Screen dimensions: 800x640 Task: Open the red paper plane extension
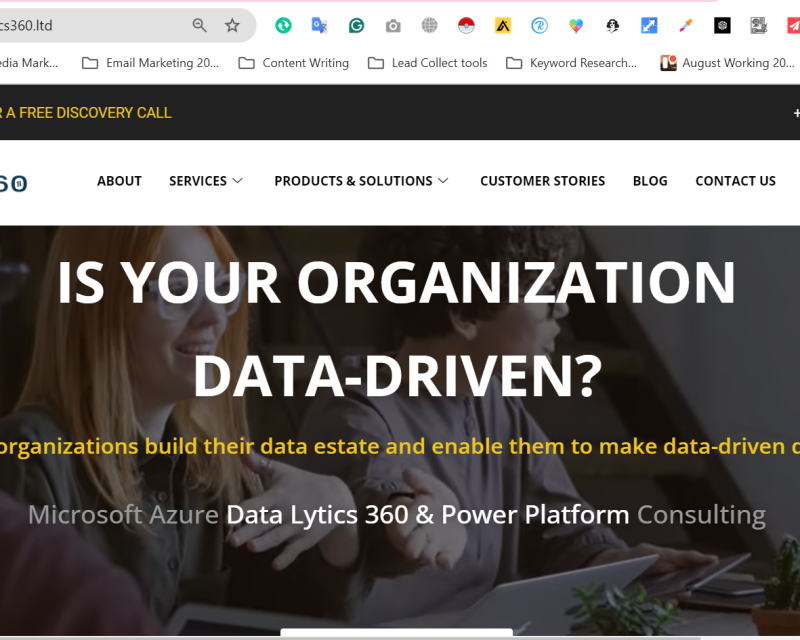tap(793, 25)
